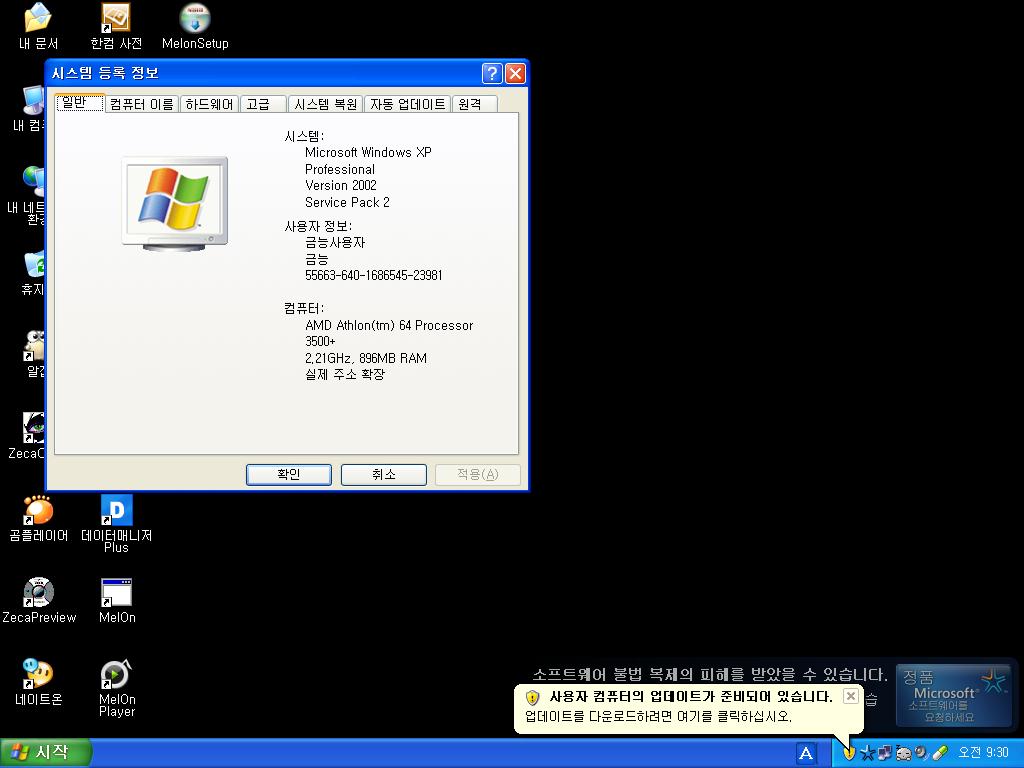Switch to the 시스템 복원 tab

click(x=325, y=104)
